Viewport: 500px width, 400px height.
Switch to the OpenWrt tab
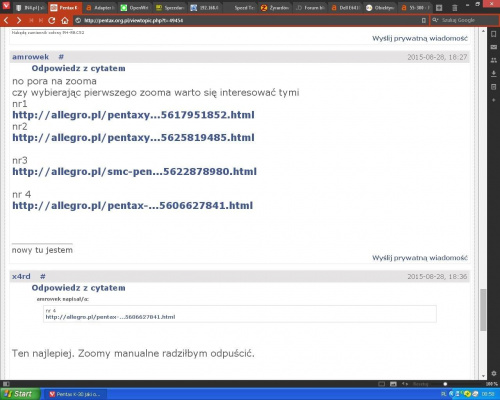[135, 8]
